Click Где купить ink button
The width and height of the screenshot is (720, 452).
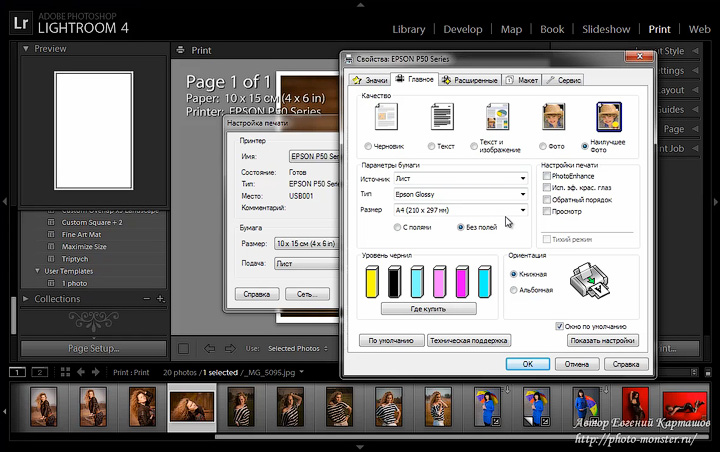[x=428, y=309]
